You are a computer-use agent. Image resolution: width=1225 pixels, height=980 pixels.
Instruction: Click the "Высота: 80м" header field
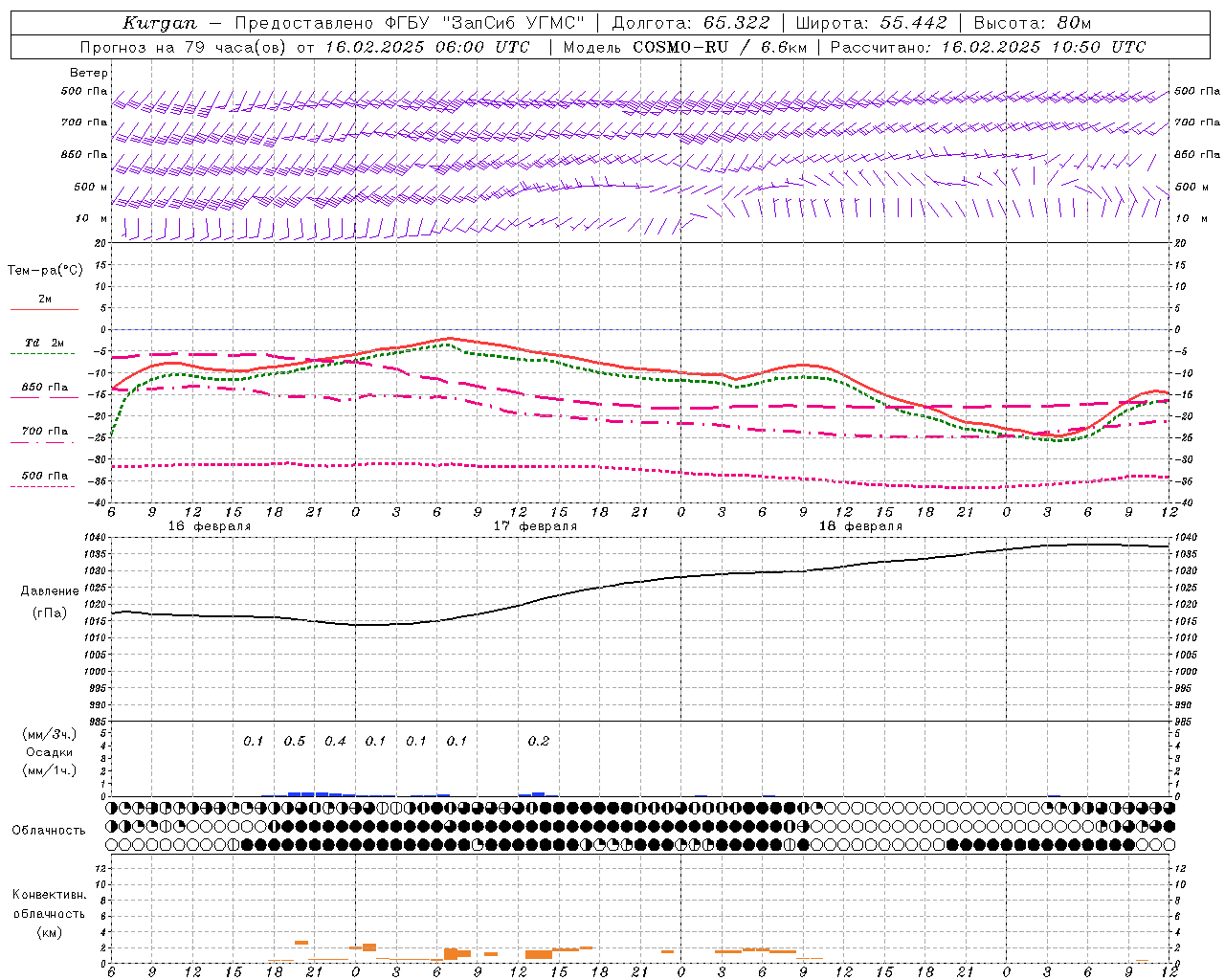(1033, 23)
